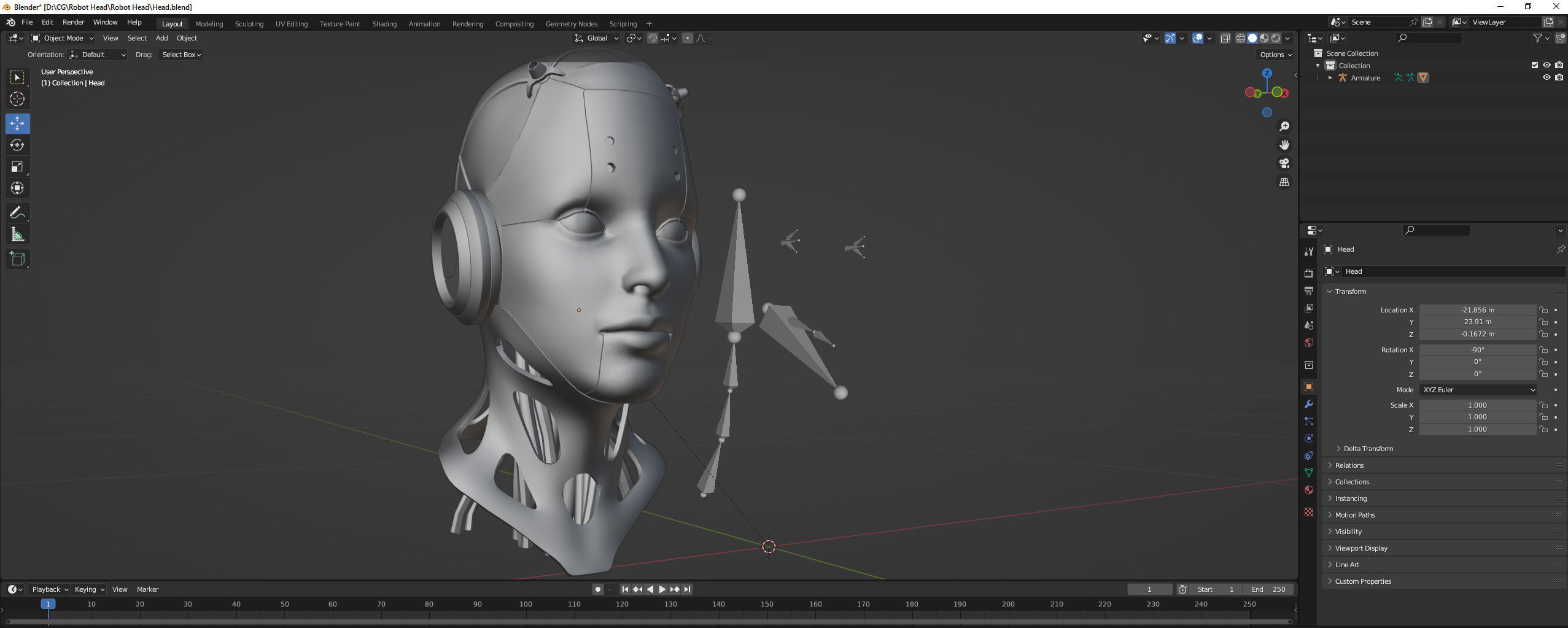Open rotation Mode XYZ Euler dropdown
Image resolution: width=1568 pixels, height=628 pixels.
(1478, 390)
